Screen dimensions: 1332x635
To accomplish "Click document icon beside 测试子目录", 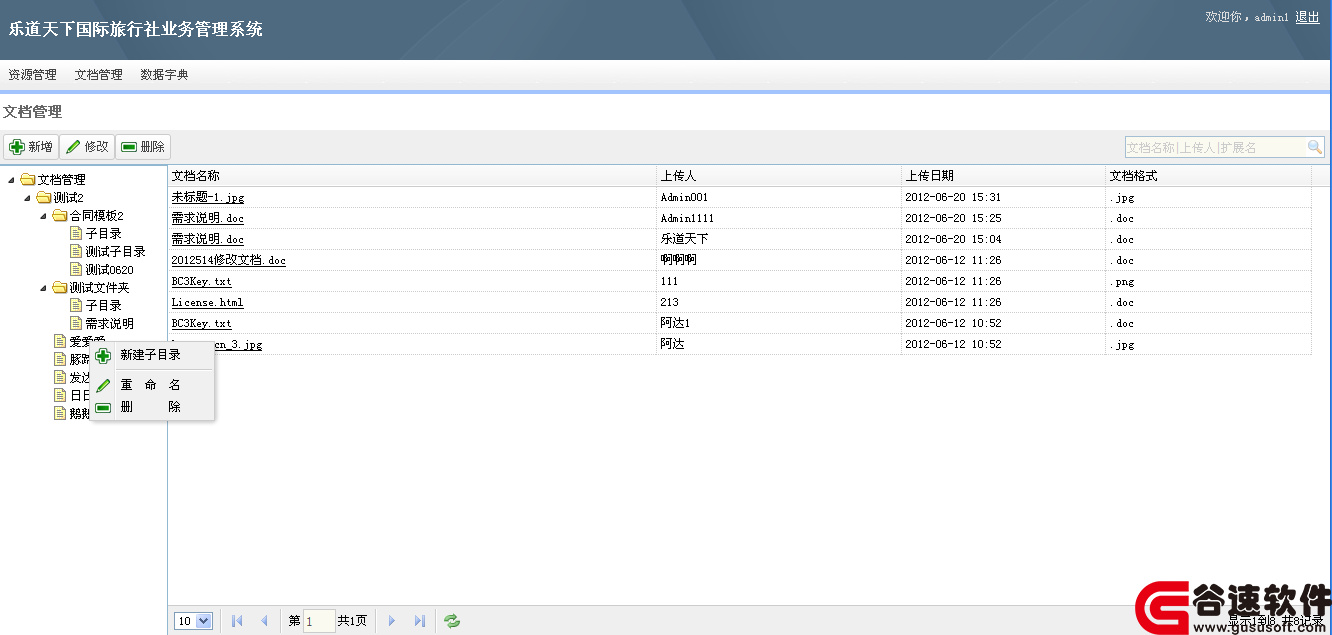I will click(x=75, y=252).
